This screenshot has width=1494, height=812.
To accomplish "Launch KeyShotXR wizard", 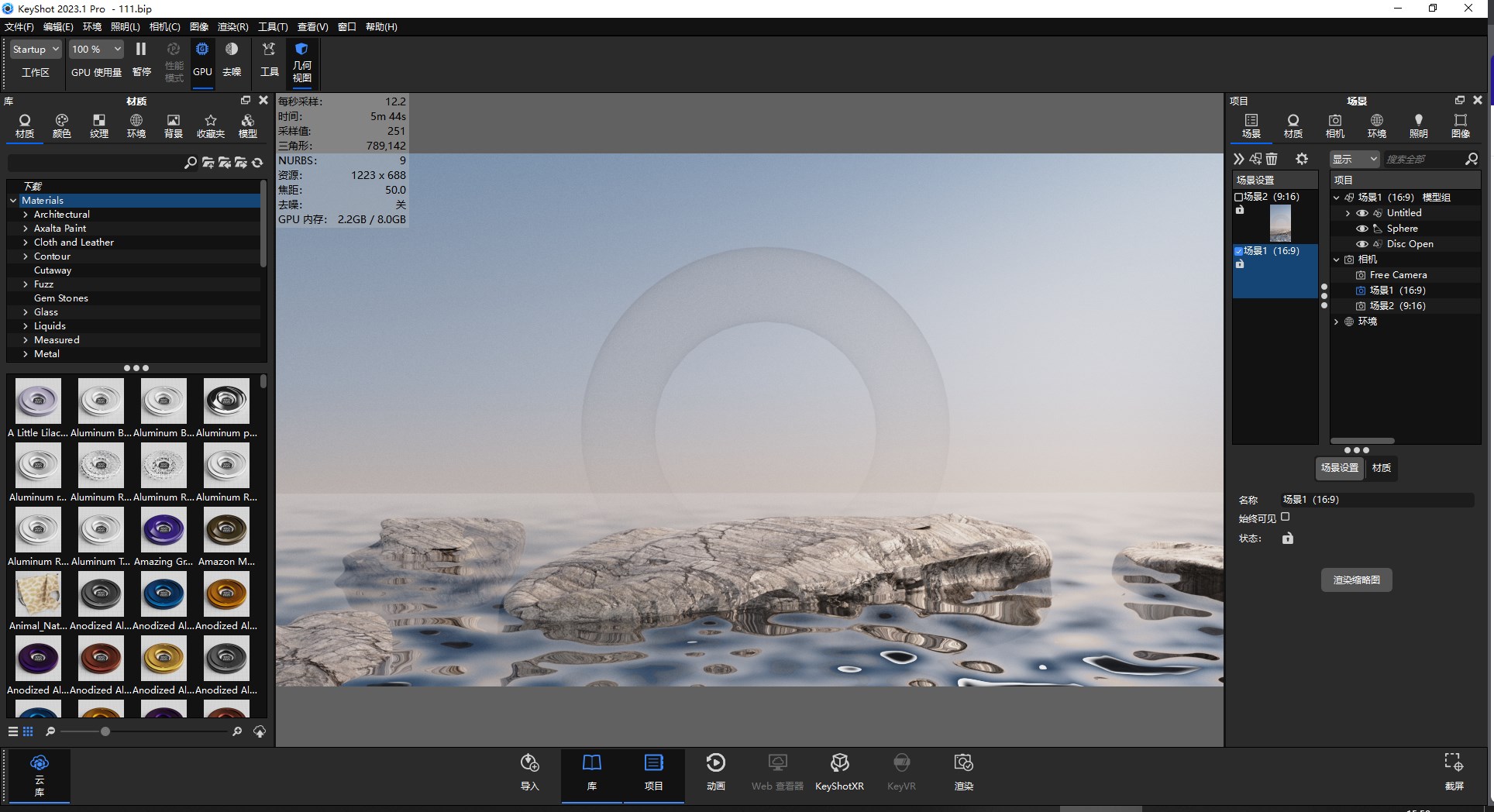I will [x=839, y=772].
